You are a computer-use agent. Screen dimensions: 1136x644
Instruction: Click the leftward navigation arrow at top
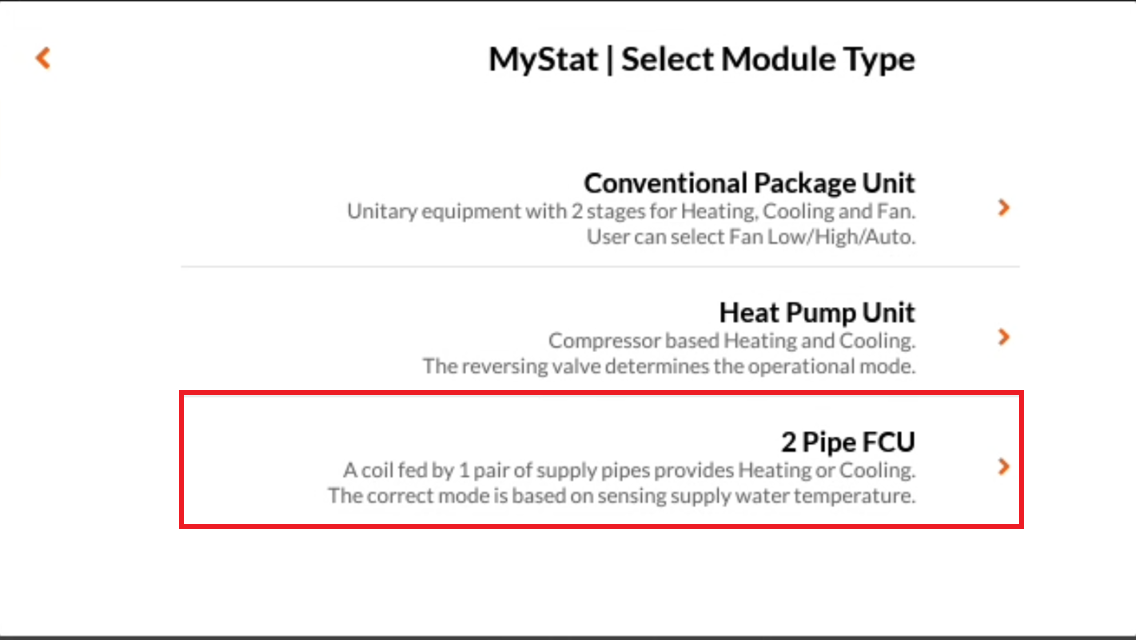pos(42,58)
